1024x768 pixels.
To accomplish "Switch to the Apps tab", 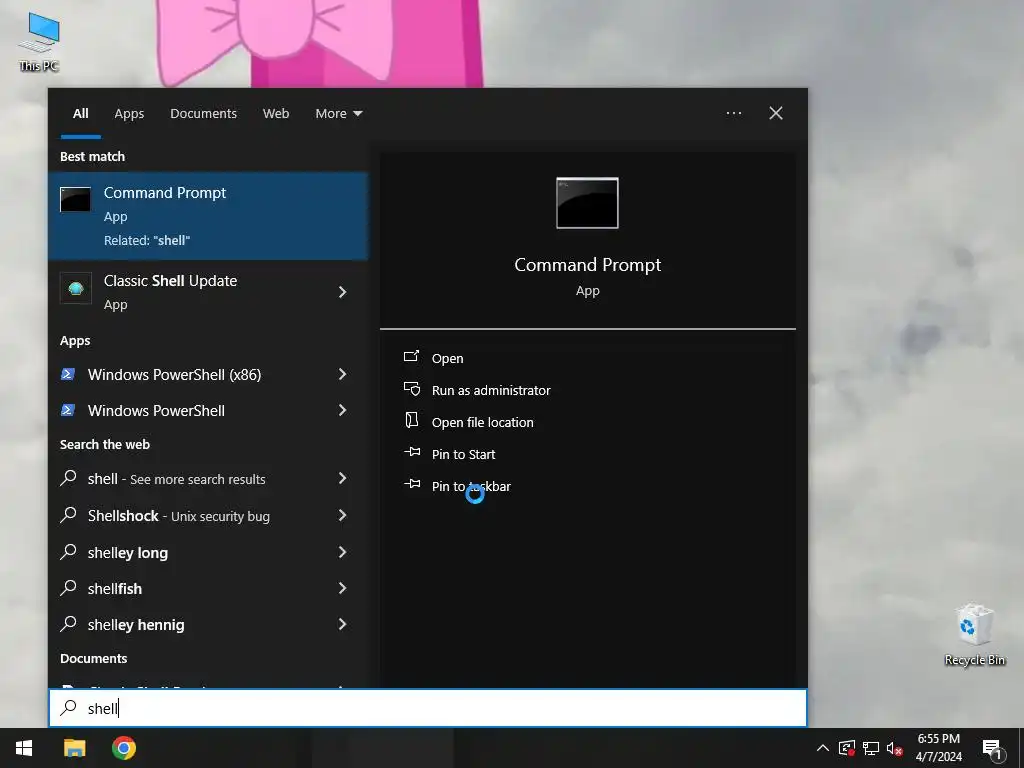I will [x=129, y=114].
